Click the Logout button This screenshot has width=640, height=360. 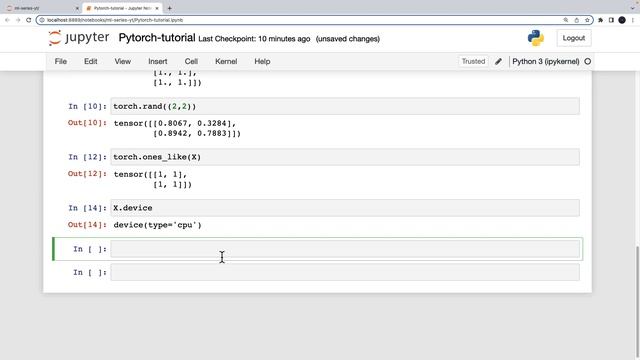[x=573, y=38]
